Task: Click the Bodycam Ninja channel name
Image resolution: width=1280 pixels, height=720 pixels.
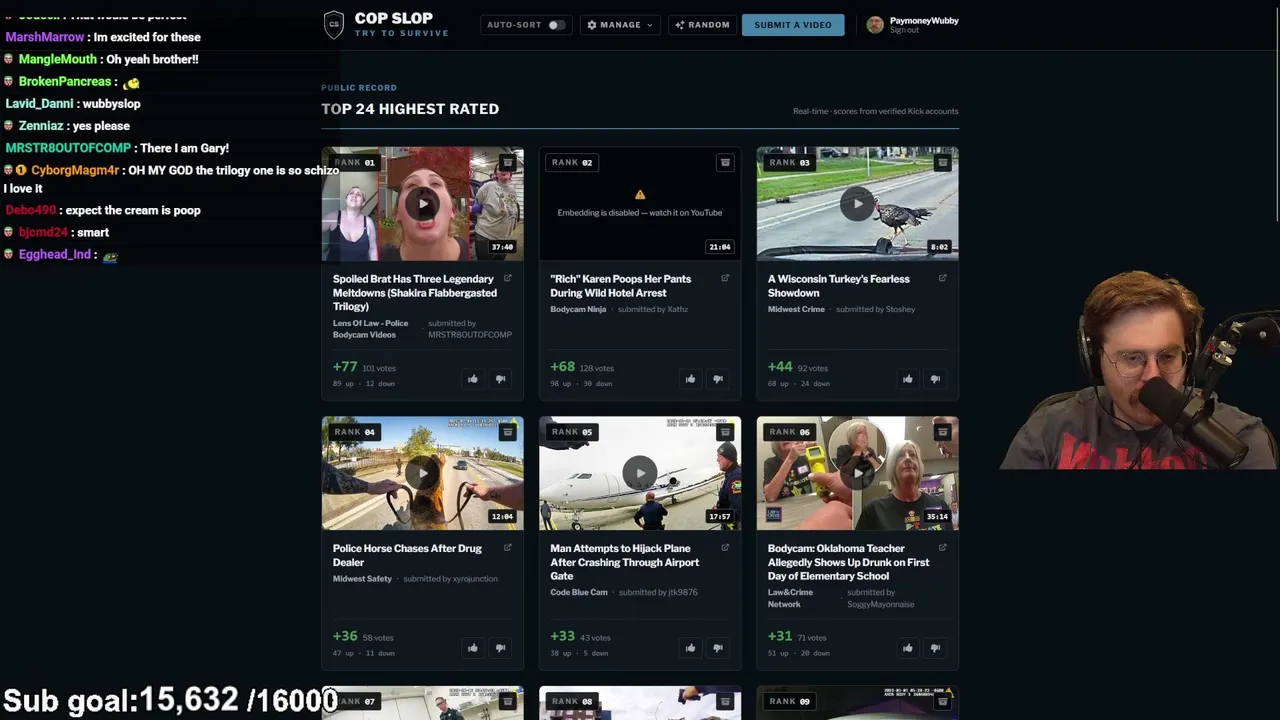Action: point(578,309)
